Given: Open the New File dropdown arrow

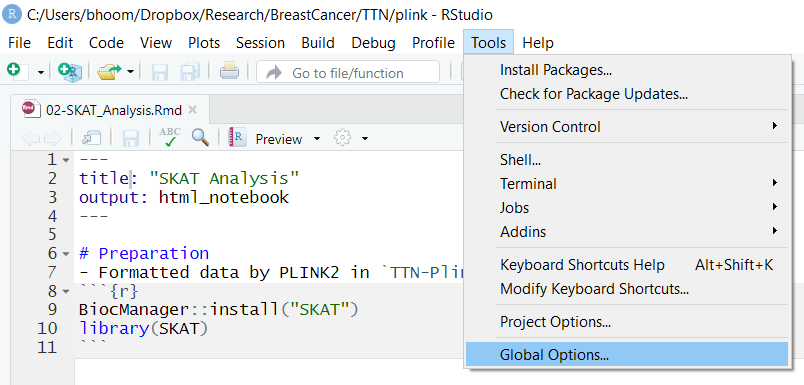Looking at the screenshot, I should pos(41,72).
